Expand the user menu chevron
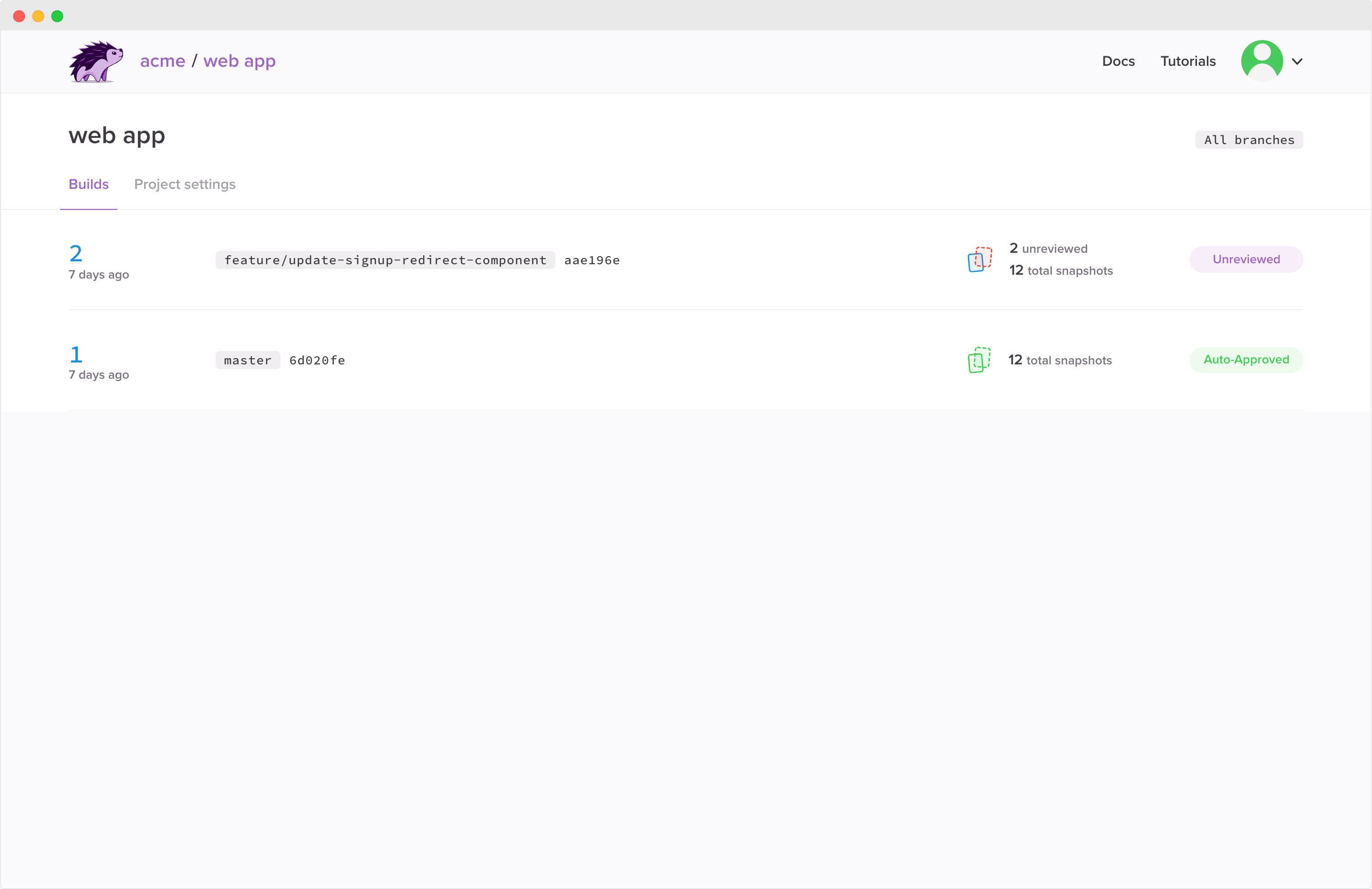Viewport: 1372px width, 889px height. [1297, 62]
